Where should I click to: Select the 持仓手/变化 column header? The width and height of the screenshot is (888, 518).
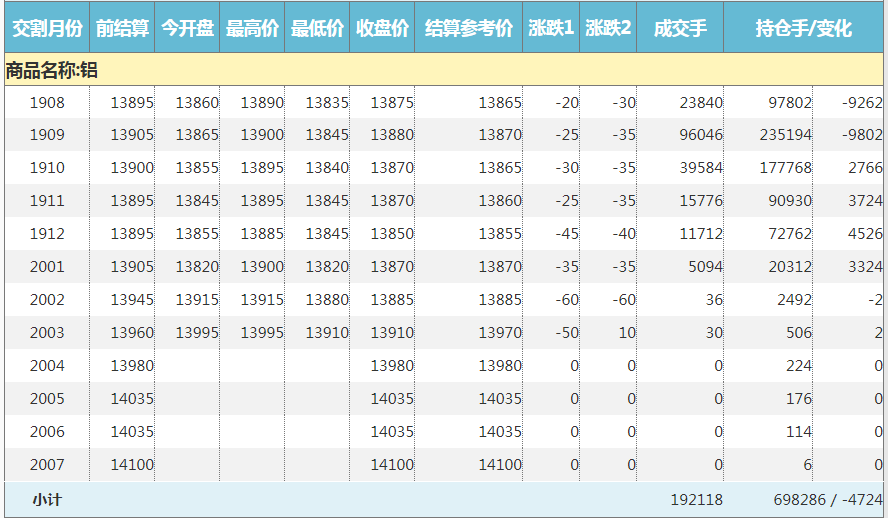click(803, 28)
